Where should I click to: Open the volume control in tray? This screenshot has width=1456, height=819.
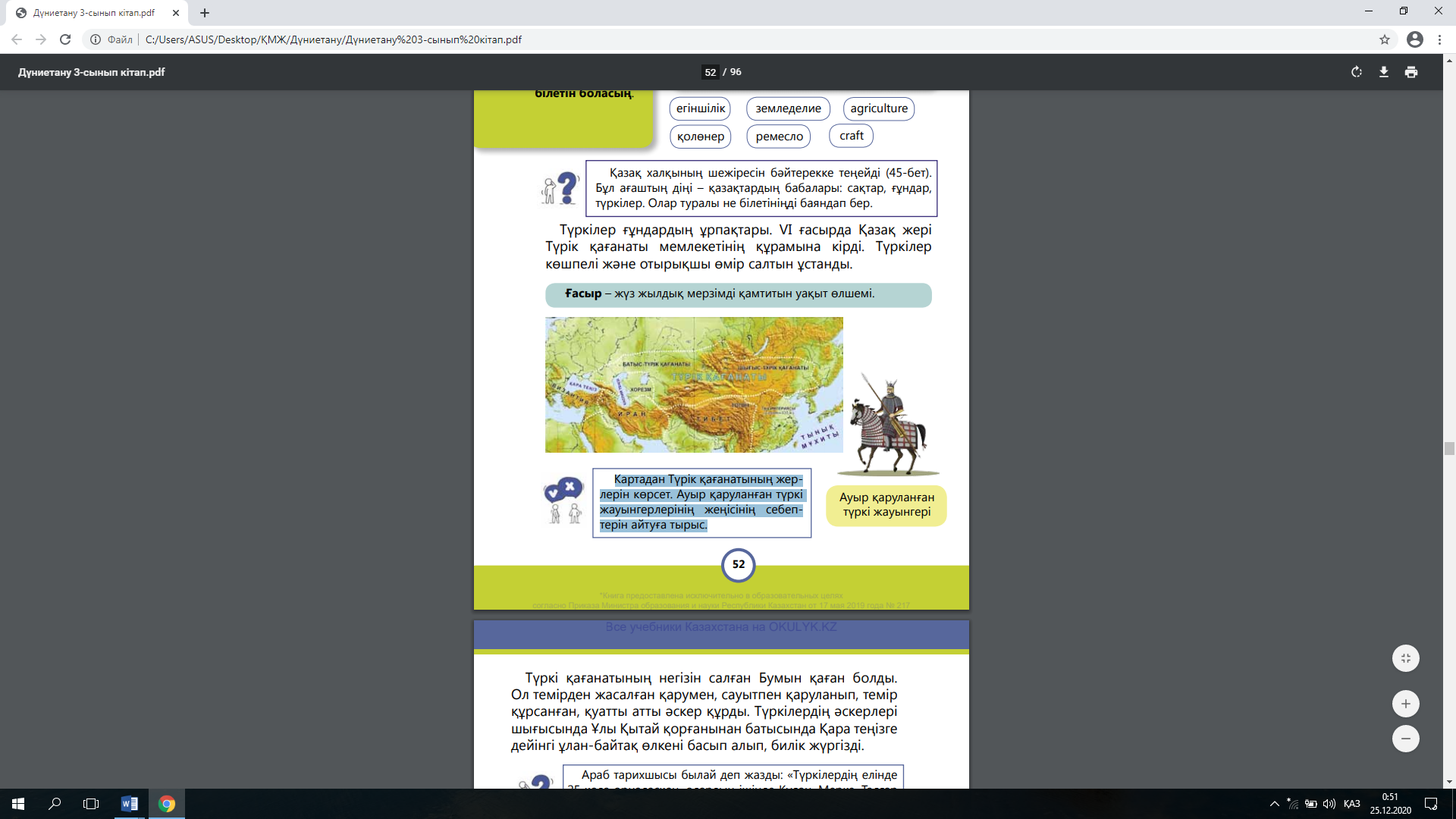click(1329, 804)
